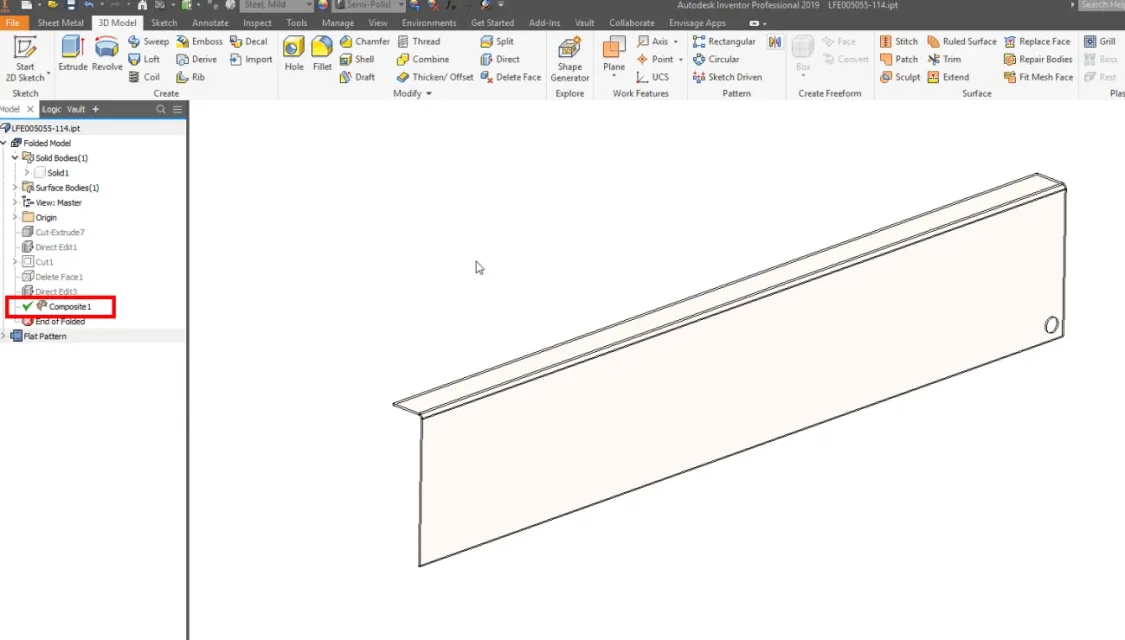Image resolution: width=1125 pixels, height=640 pixels.
Task: Select the Fillet tool
Action: tap(322, 54)
